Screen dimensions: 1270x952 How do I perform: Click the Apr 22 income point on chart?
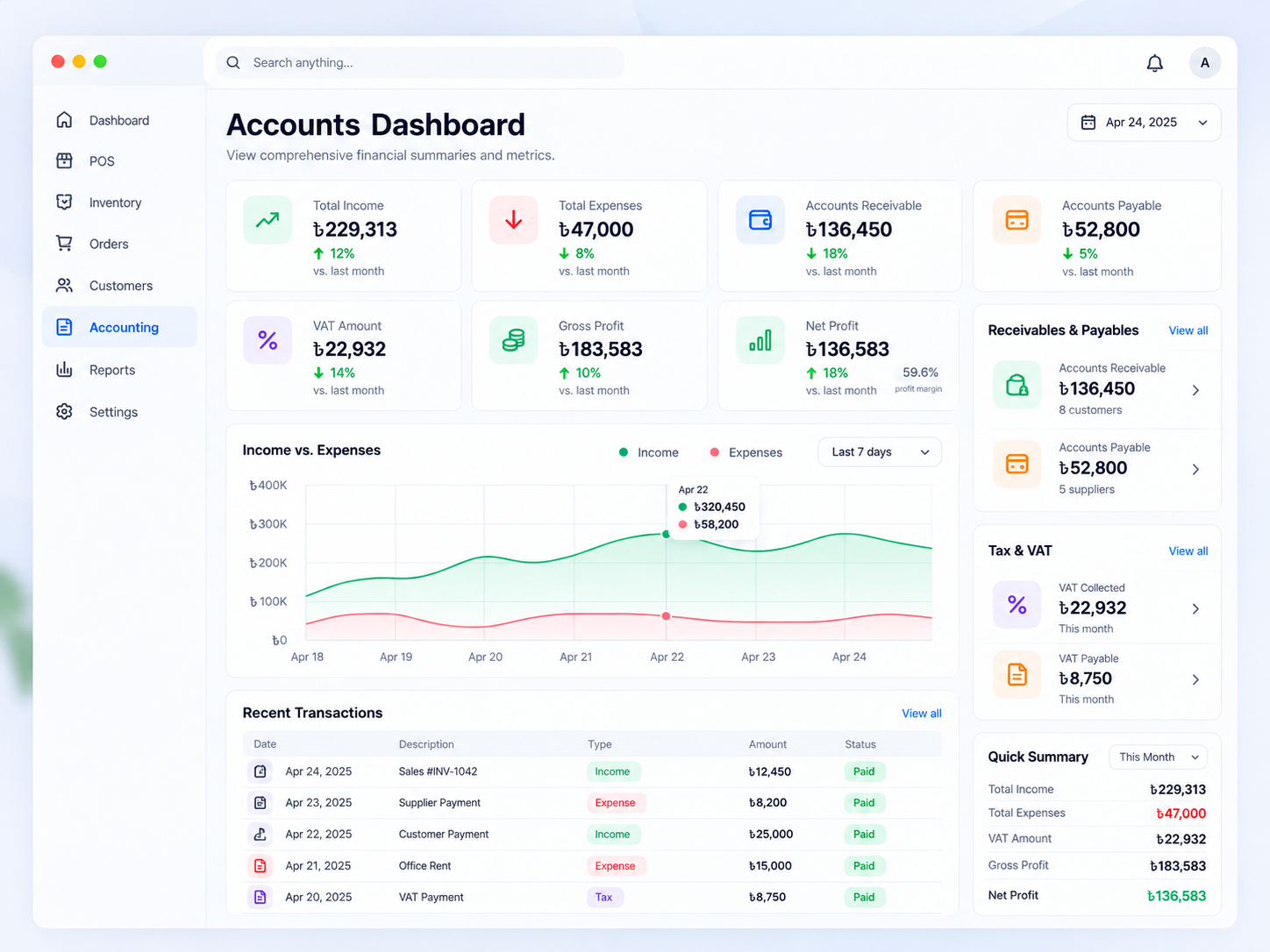(667, 534)
